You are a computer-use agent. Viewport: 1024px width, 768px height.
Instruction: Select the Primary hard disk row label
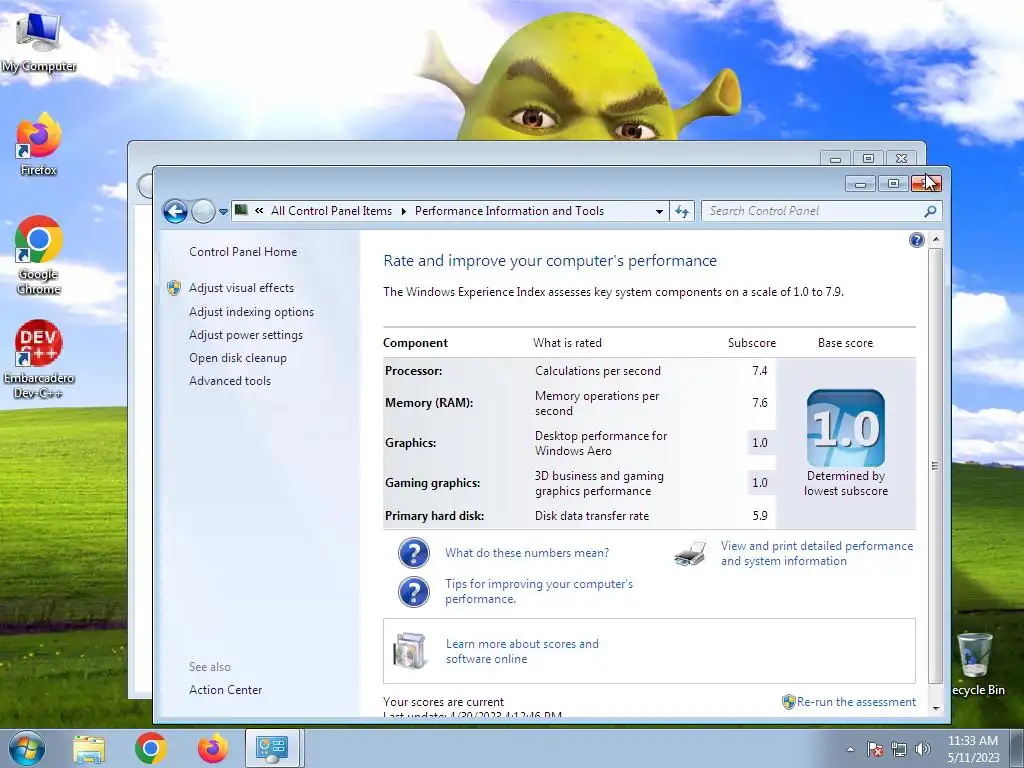pyautogui.click(x=434, y=516)
